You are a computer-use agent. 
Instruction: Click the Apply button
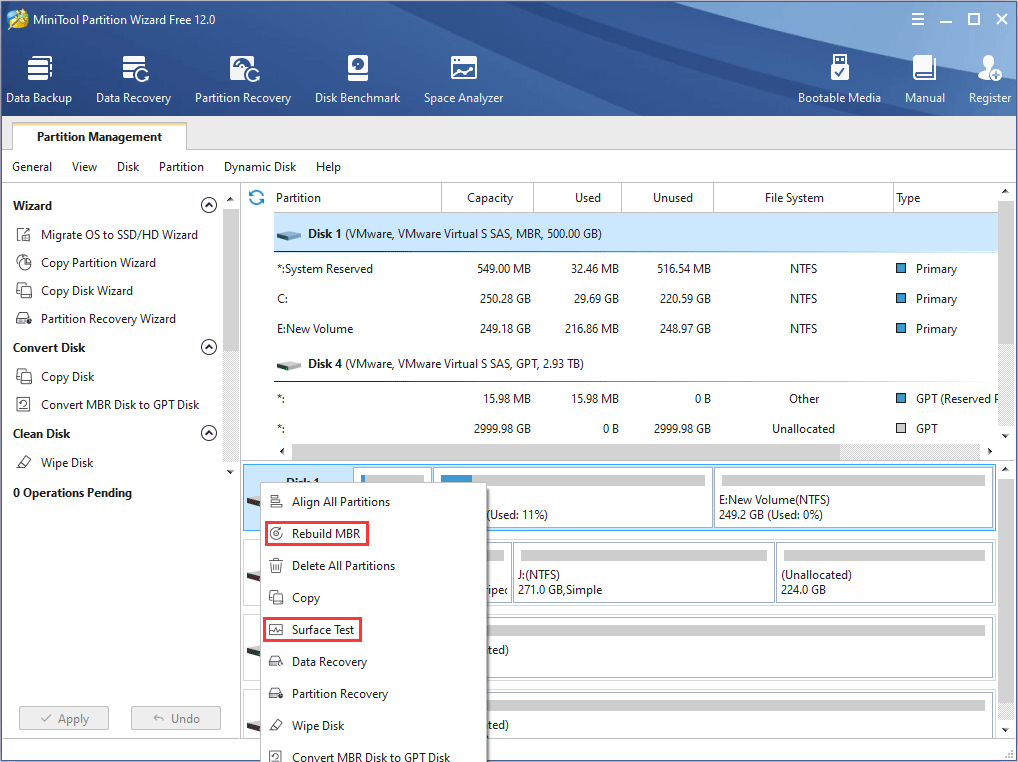click(x=64, y=719)
